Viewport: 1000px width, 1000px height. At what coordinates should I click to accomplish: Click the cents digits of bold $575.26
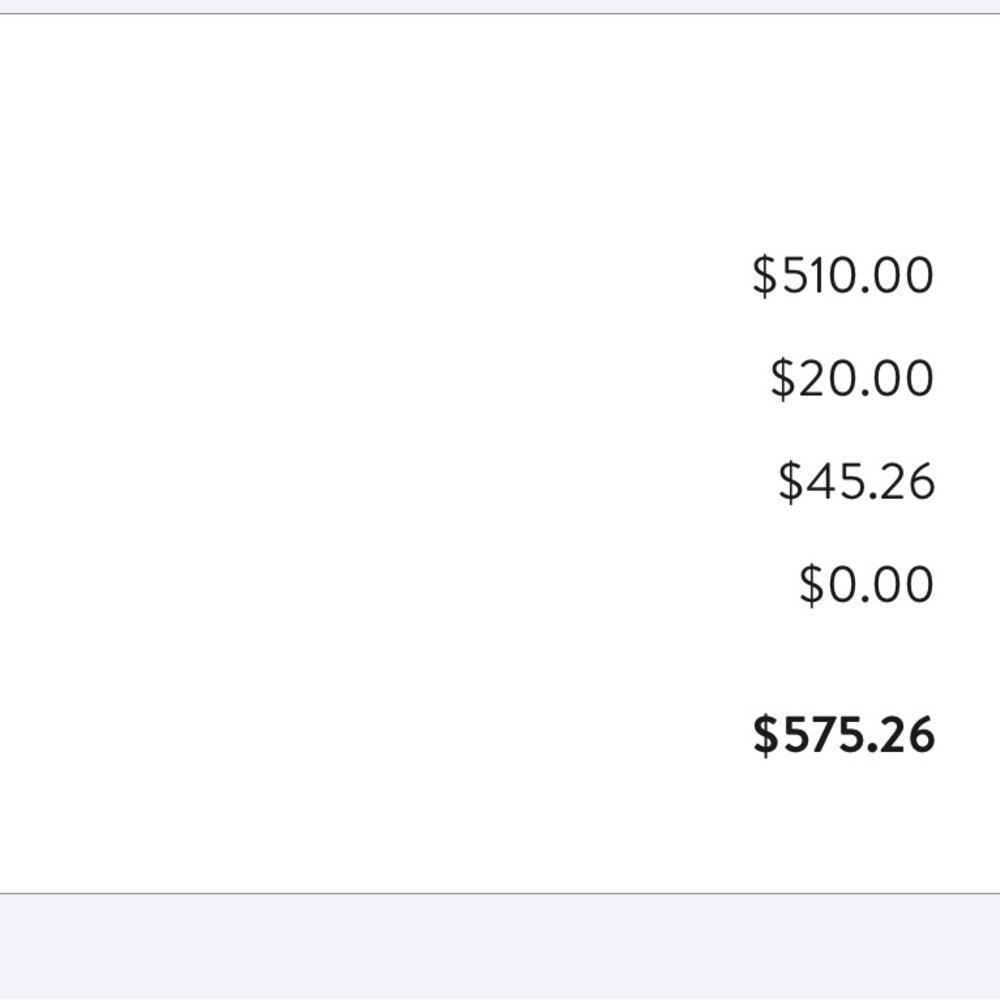click(x=907, y=735)
